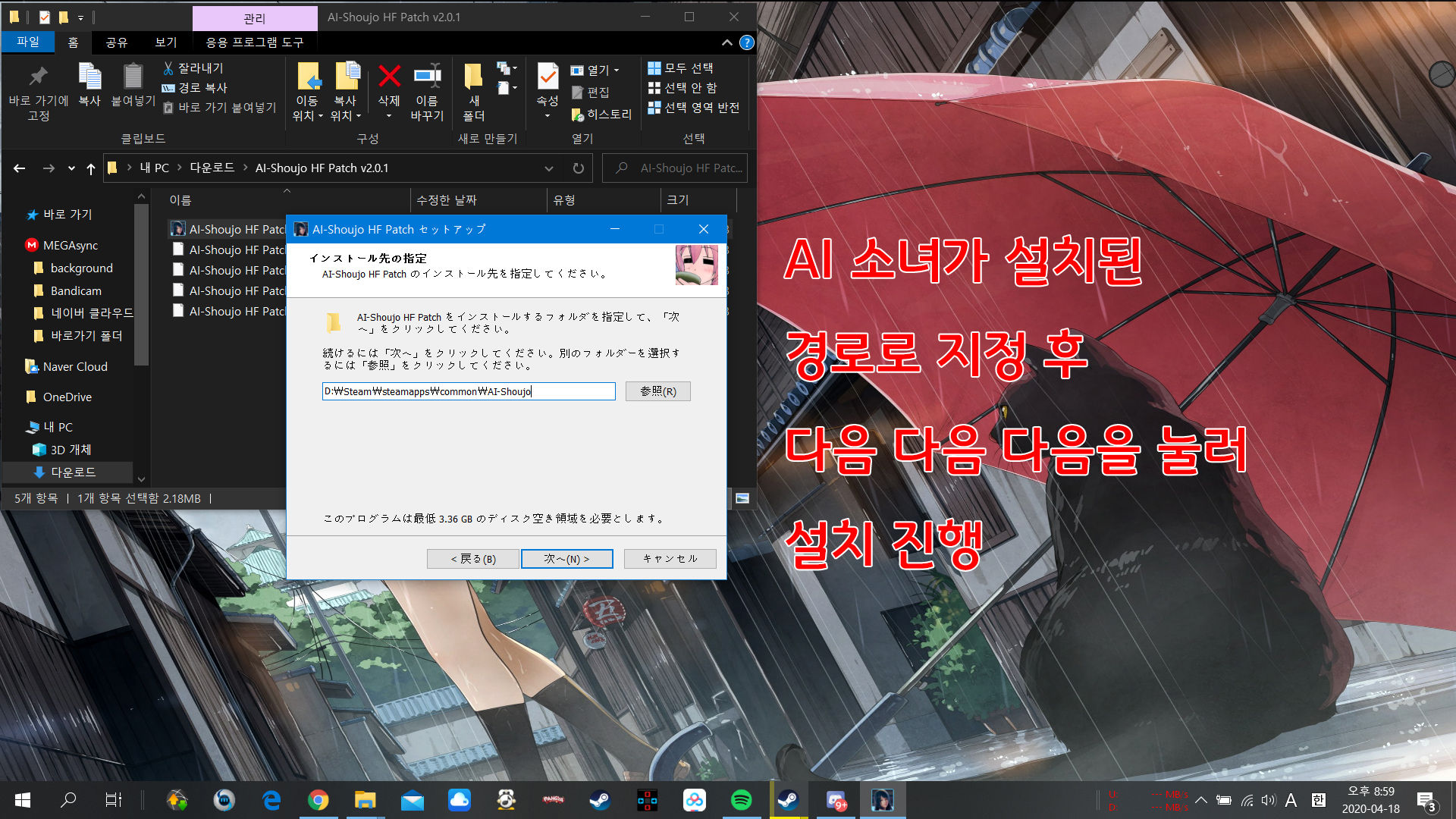Image resolution: width=1456 pixels, height=819 pixels.
Task: Open the Action Center notifications icon
Action: pos(1426,801)
